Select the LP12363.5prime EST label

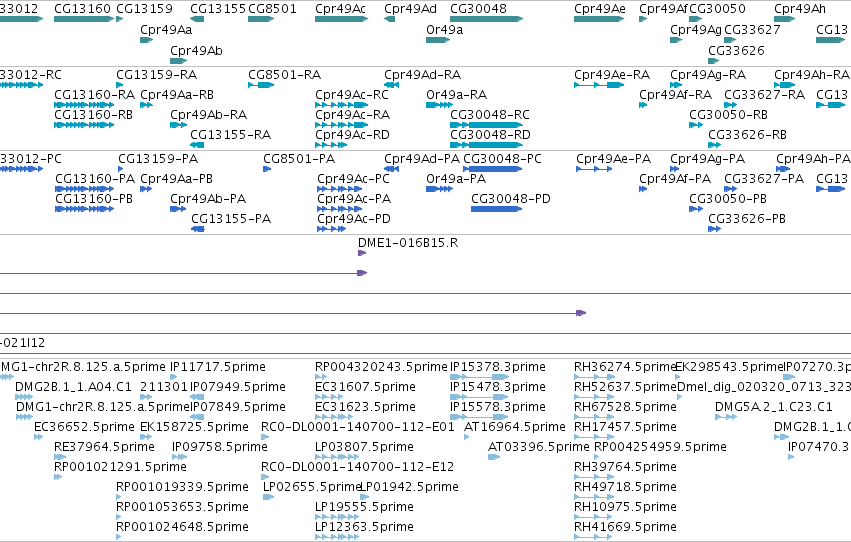[364, 527]
